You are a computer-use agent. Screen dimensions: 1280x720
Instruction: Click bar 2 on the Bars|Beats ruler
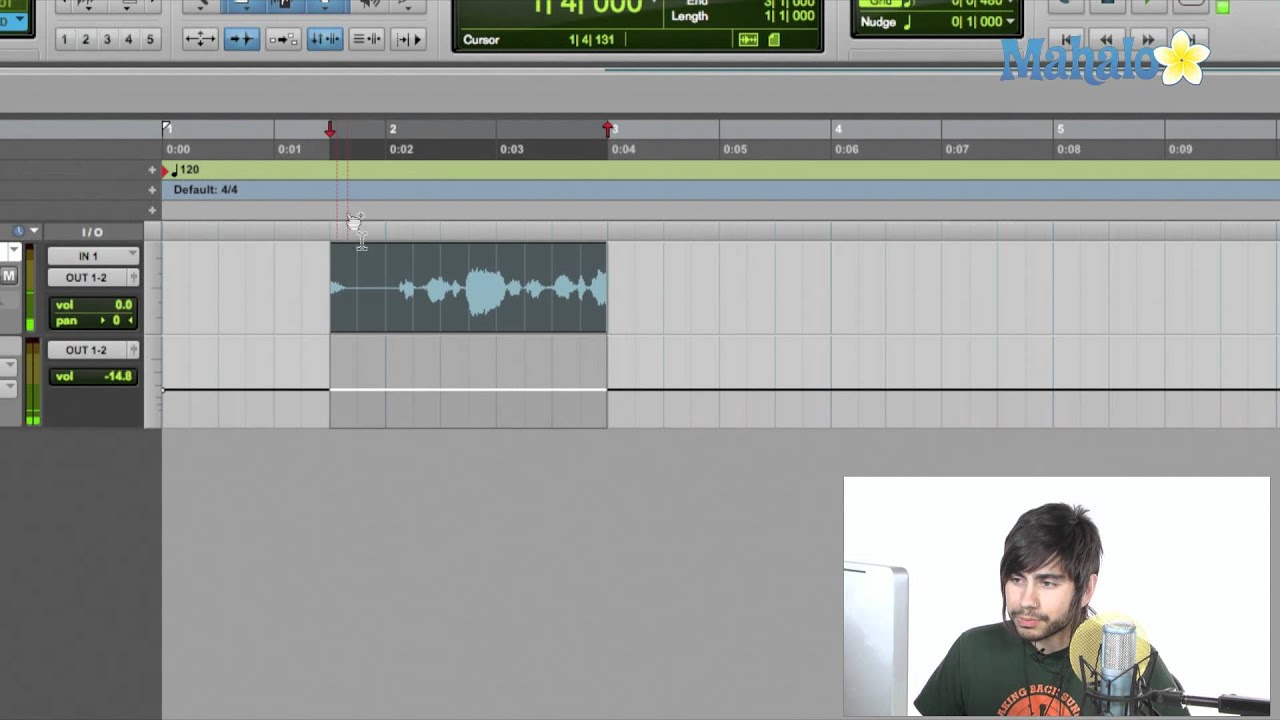point(393,129)
